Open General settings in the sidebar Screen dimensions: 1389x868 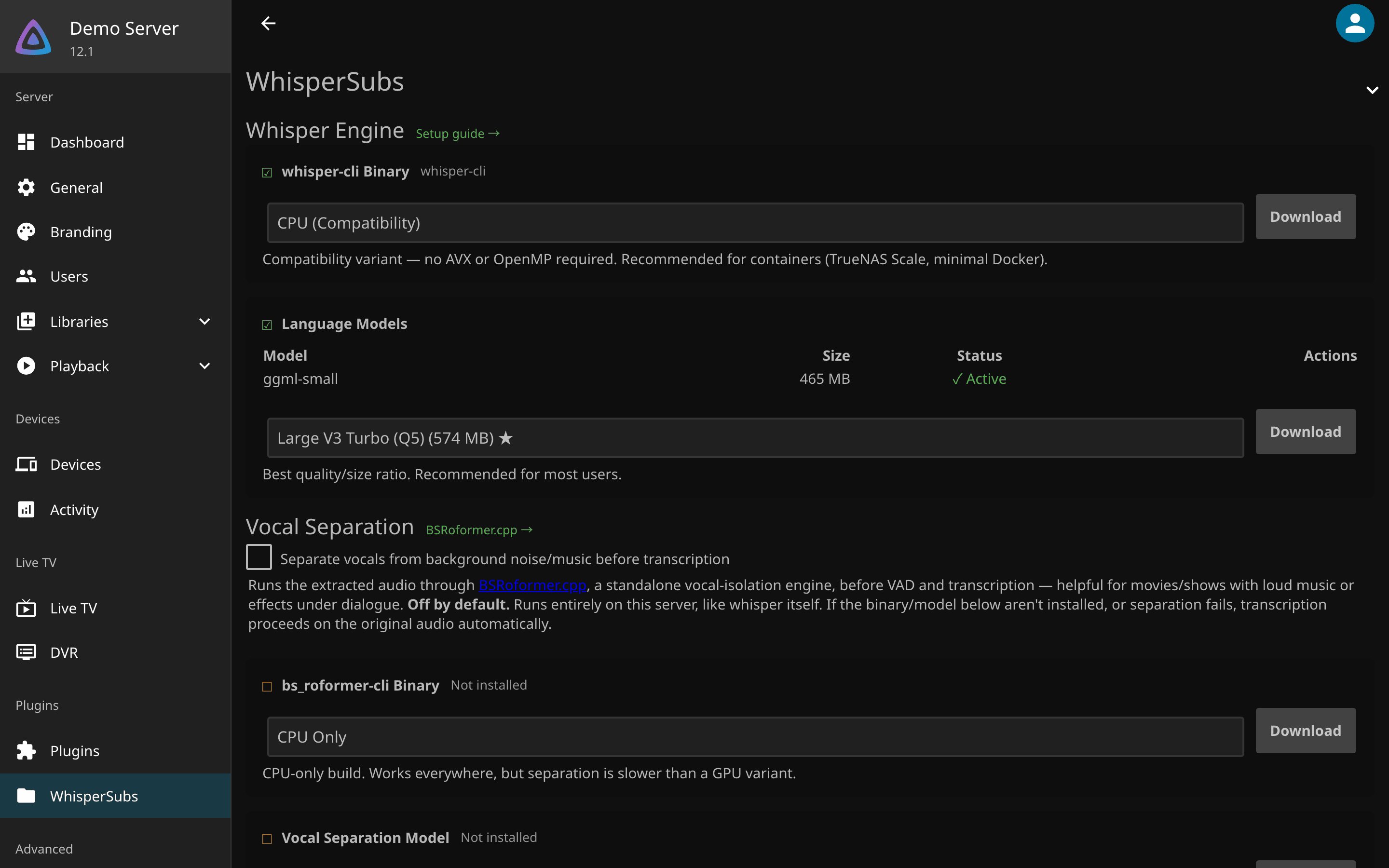click(x=115, y=187)
